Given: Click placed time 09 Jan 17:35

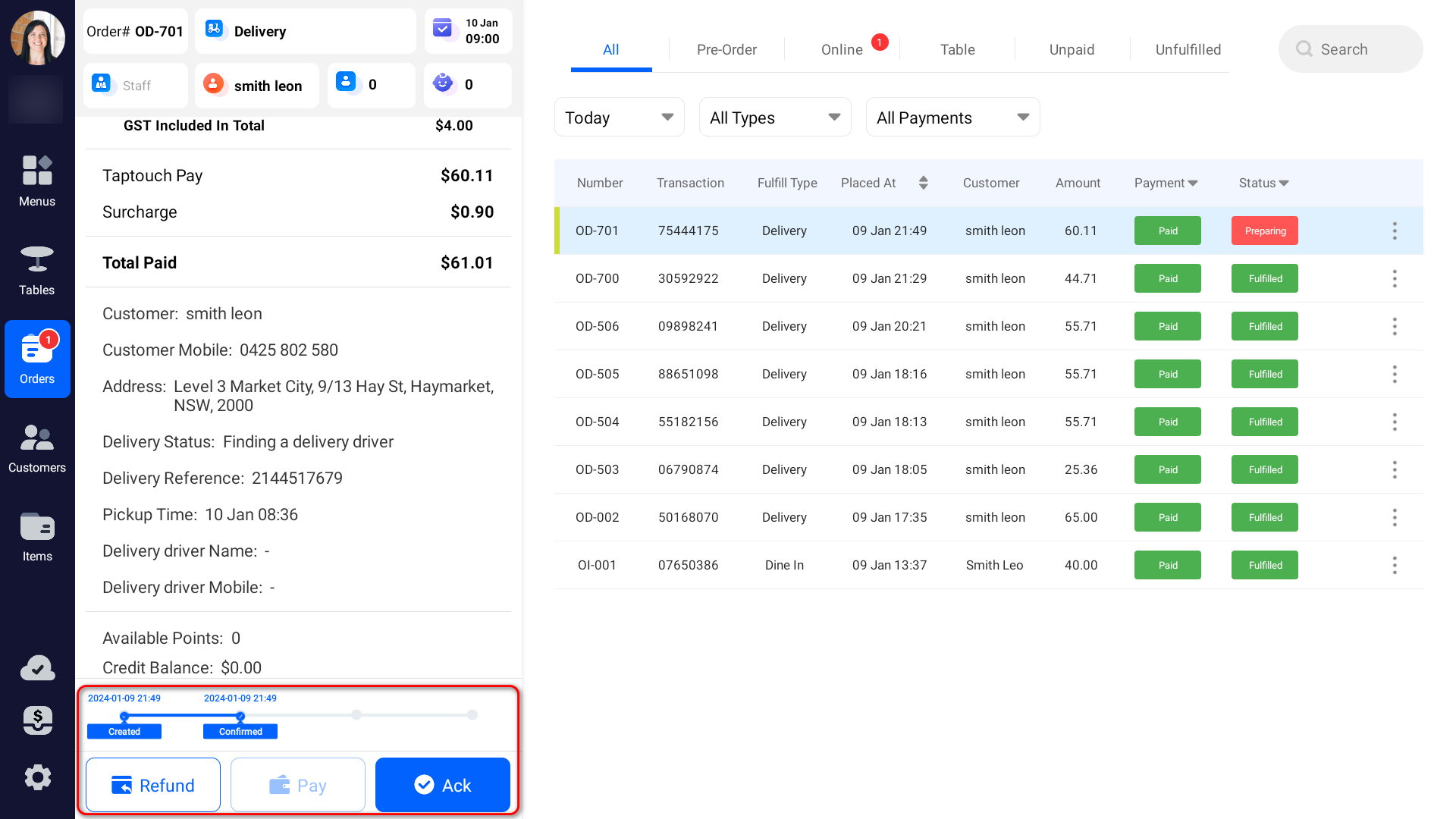Looking at the screenshot, I should (x=889, y=517).
